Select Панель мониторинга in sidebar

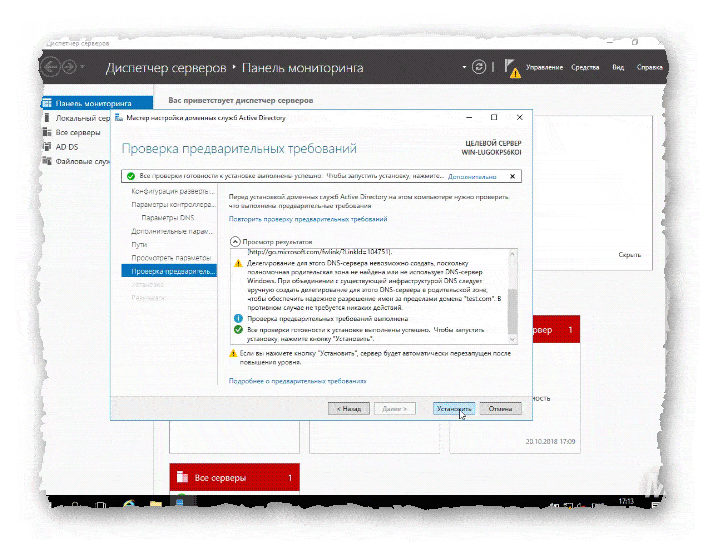pyautogui.click(x=97, y=103)
